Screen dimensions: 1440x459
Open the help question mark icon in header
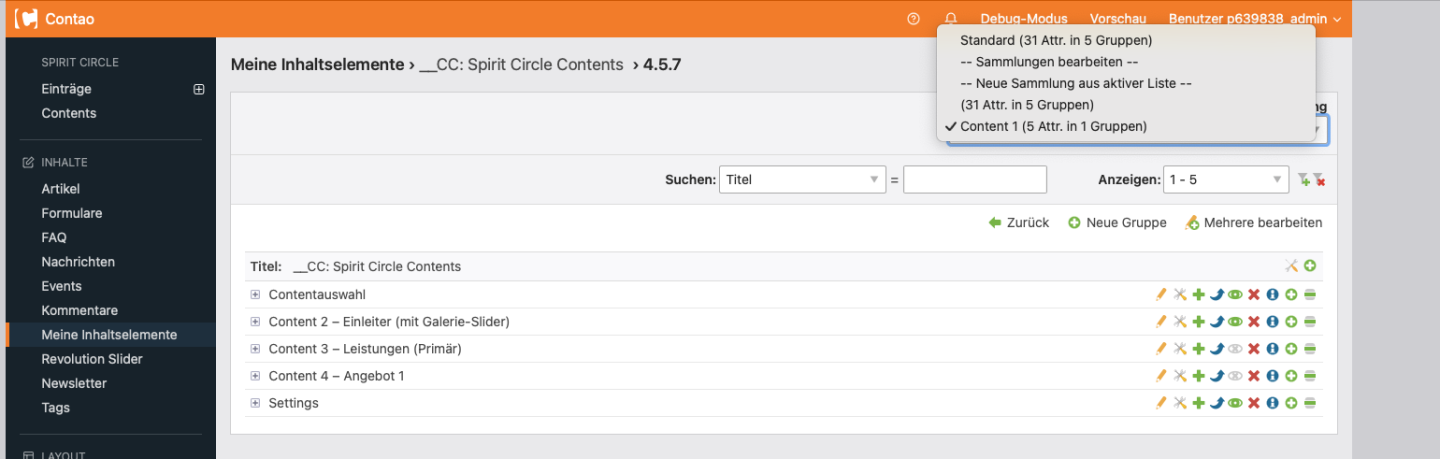pyautogui.click(x=913, y=18)
